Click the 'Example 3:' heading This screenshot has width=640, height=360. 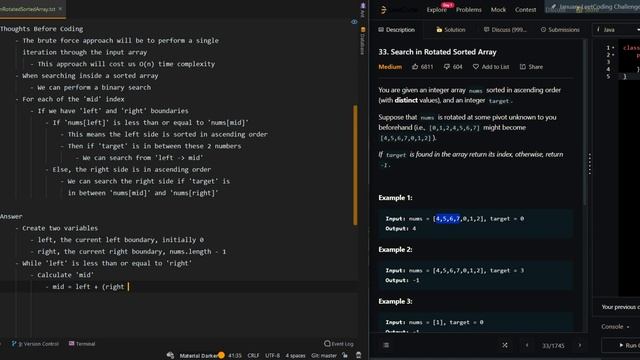pos(395,301)
